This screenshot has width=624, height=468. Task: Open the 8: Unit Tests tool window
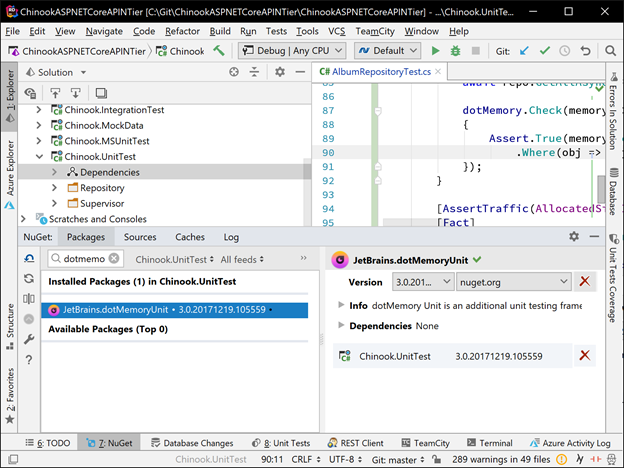point(281,443)
